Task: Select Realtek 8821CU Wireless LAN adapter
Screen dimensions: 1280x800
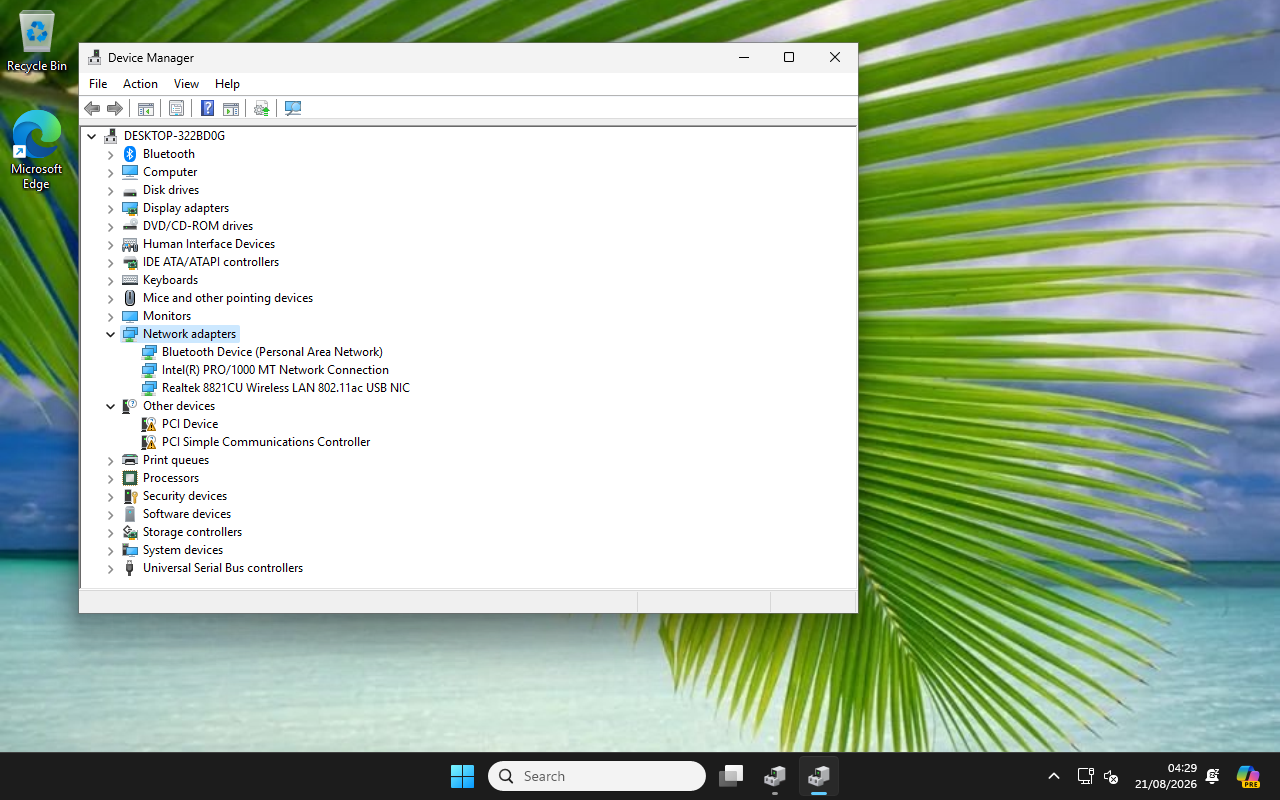Action: [286, 388]
